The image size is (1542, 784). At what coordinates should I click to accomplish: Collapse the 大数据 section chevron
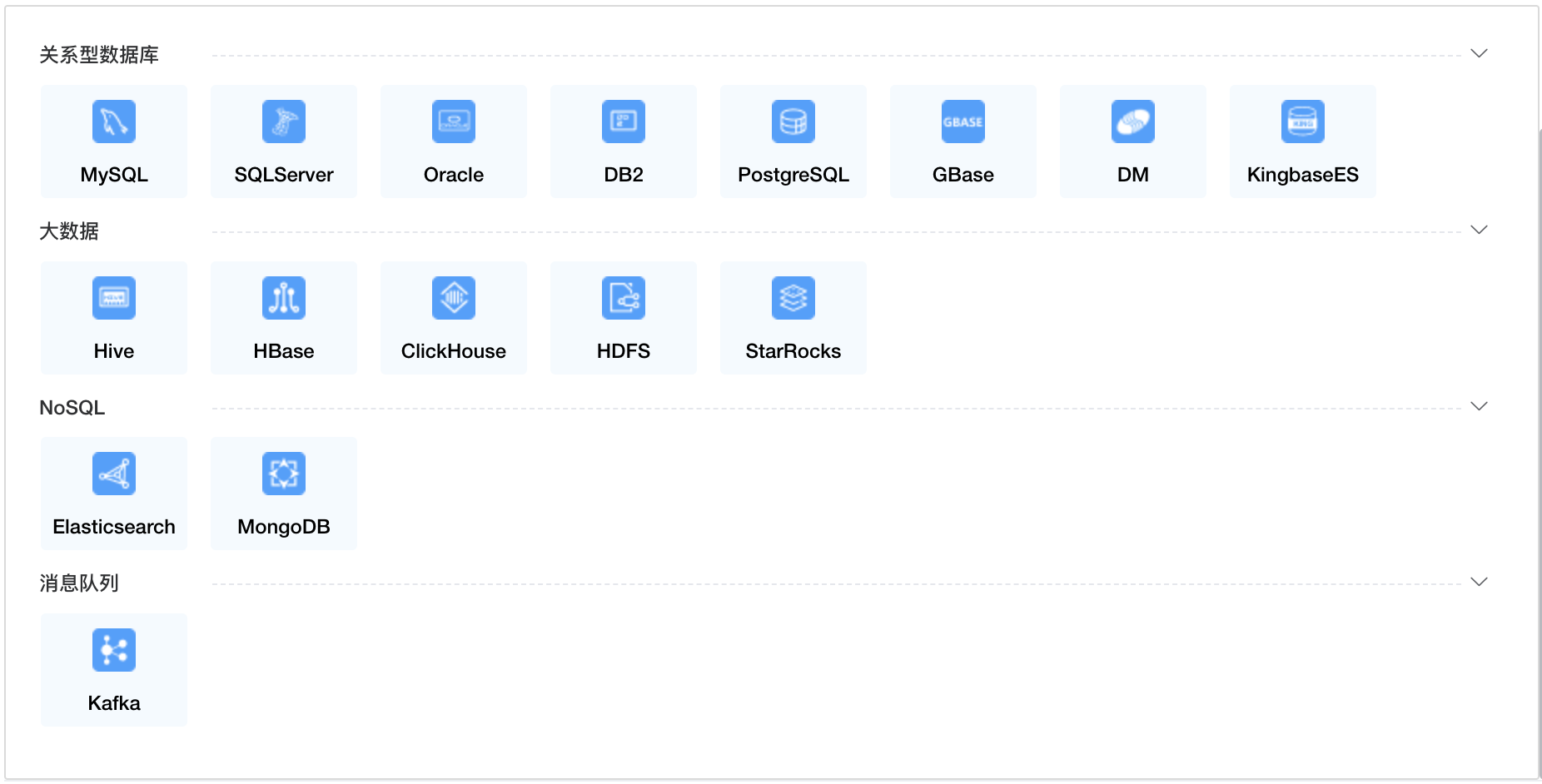[1479, 231]
